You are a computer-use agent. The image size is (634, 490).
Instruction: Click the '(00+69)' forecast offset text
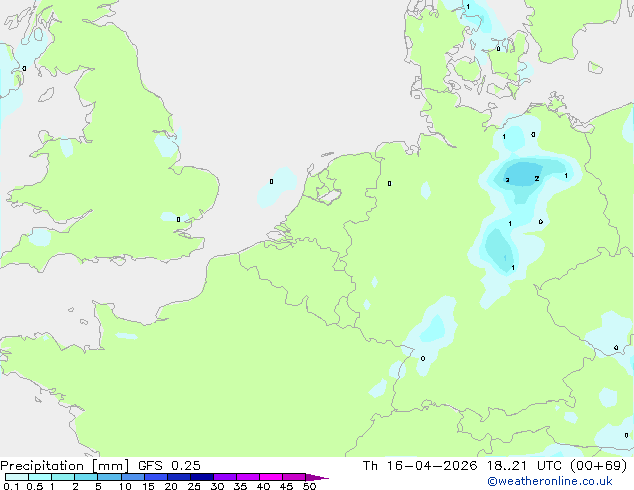(598, 466)
